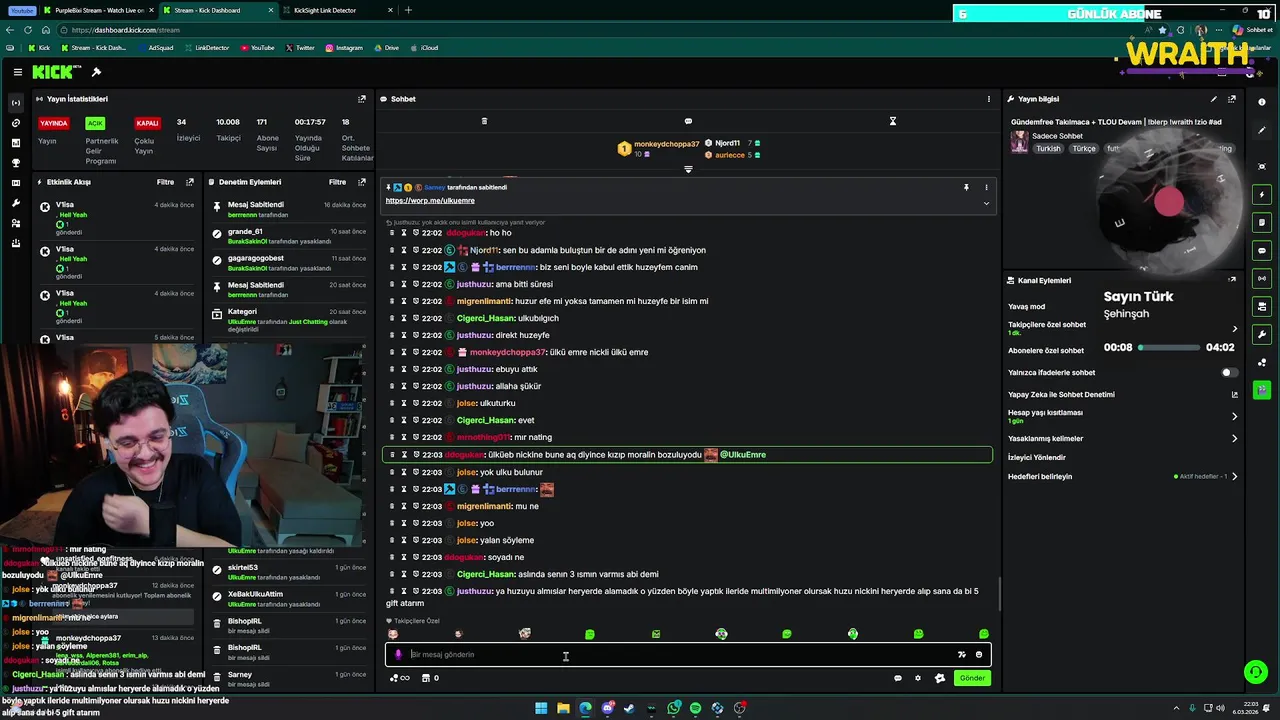
Task: Open the emoji picker in message box
Action: coord(979,655)
